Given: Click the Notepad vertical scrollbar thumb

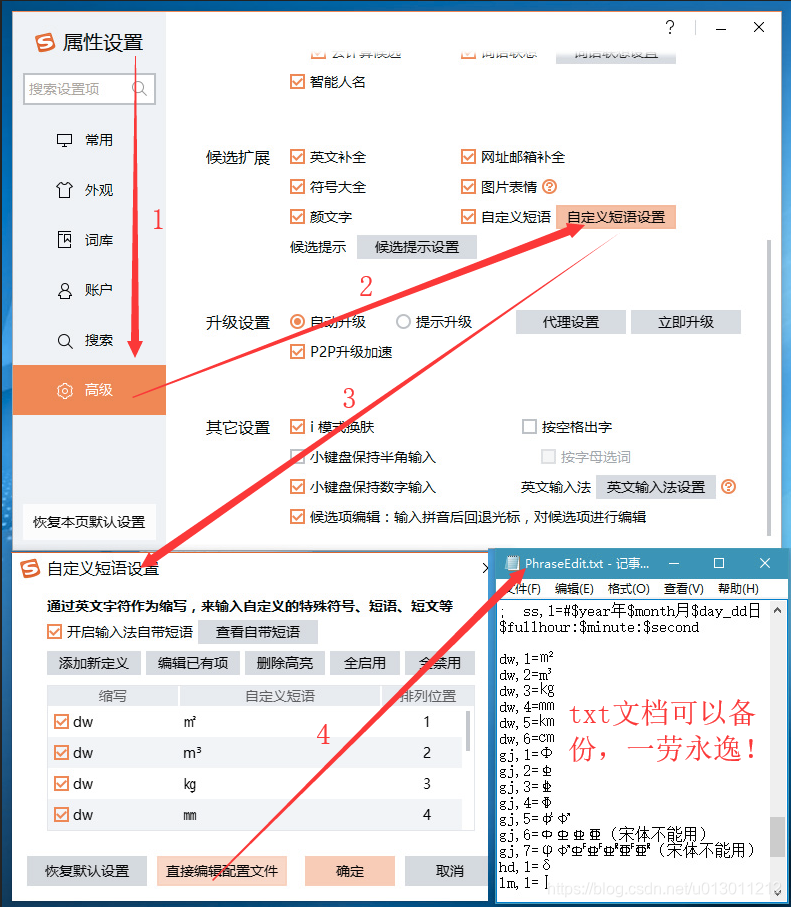Looking at the screenshot, I should tap(778, 836).
